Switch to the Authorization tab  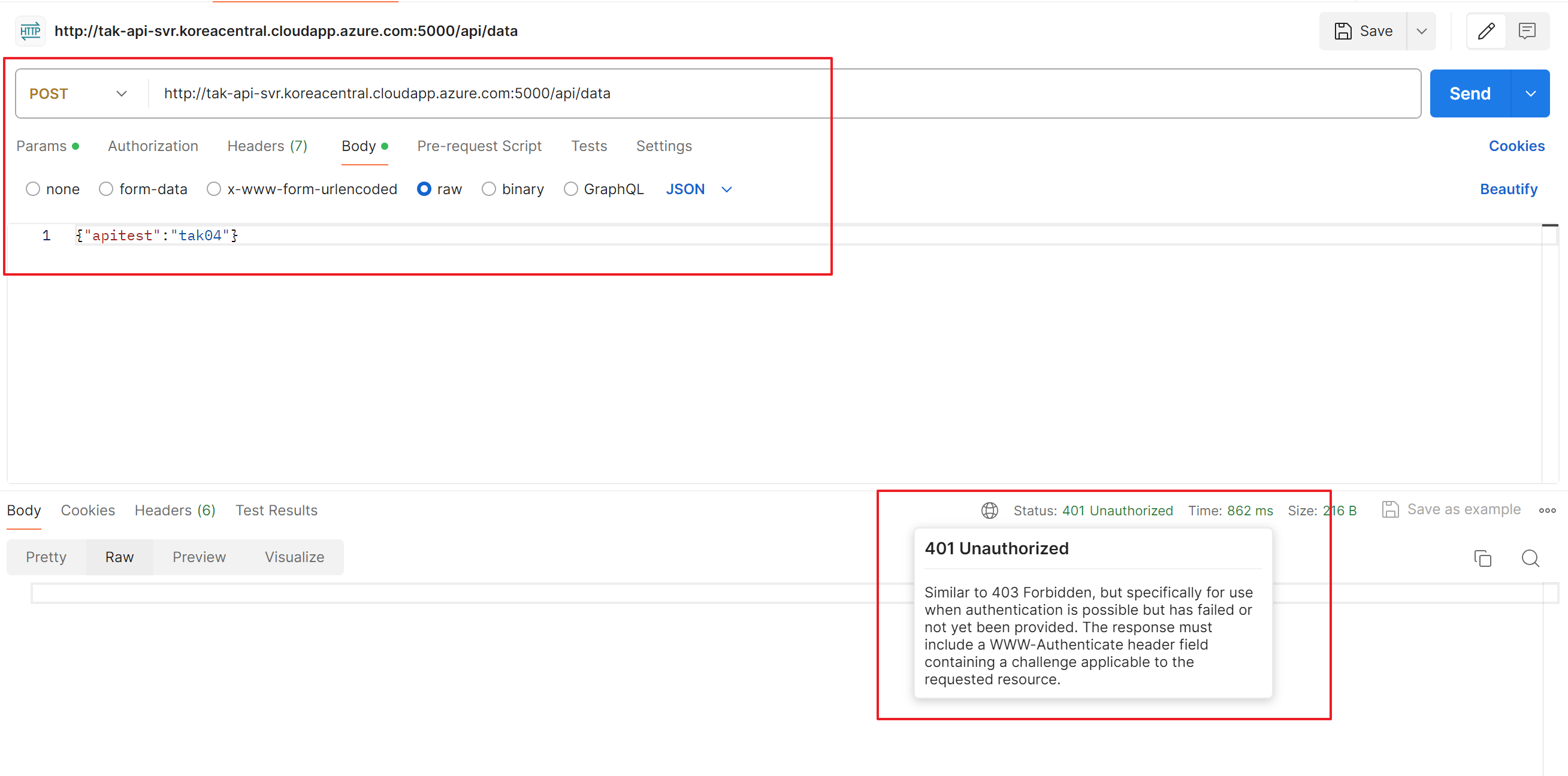coord(153,146)
